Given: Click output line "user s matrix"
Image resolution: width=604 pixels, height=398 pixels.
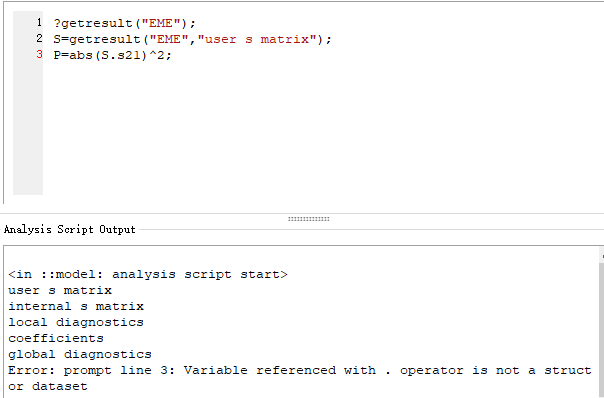Looking at the screenshot, I should click(x=60, y=290).
